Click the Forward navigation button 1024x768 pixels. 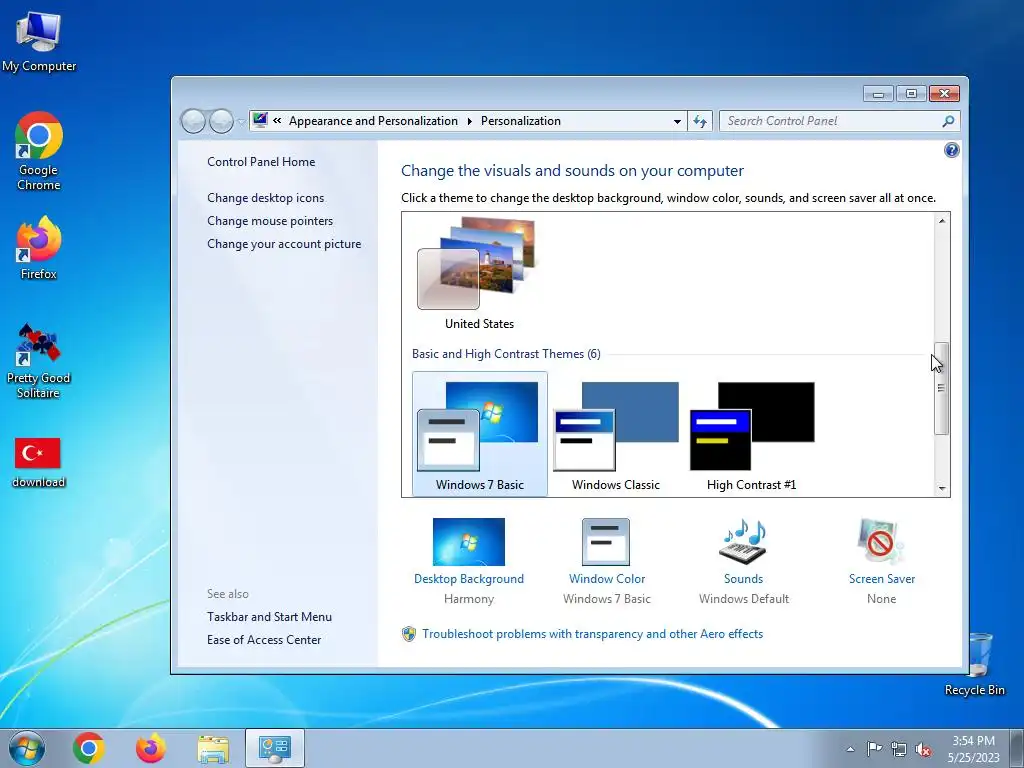point(221,121)
